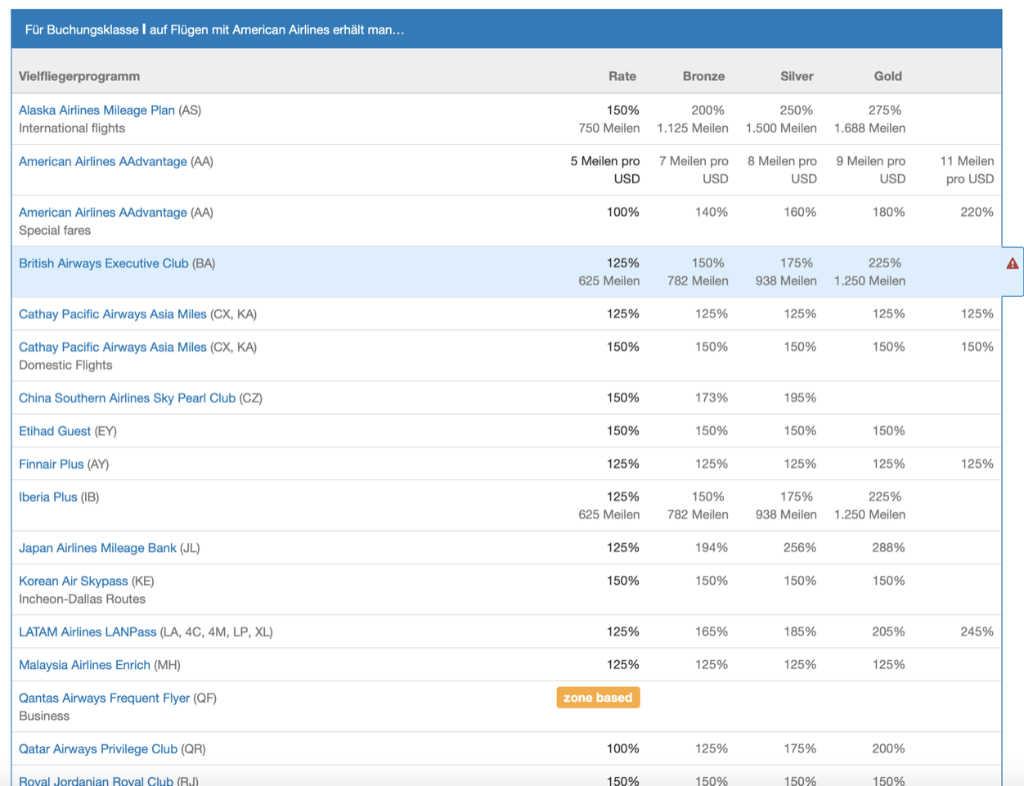Open the Korean Air Skypass link
The height and width of the screenshot is (786, 1024).
(x=73, y=581)
